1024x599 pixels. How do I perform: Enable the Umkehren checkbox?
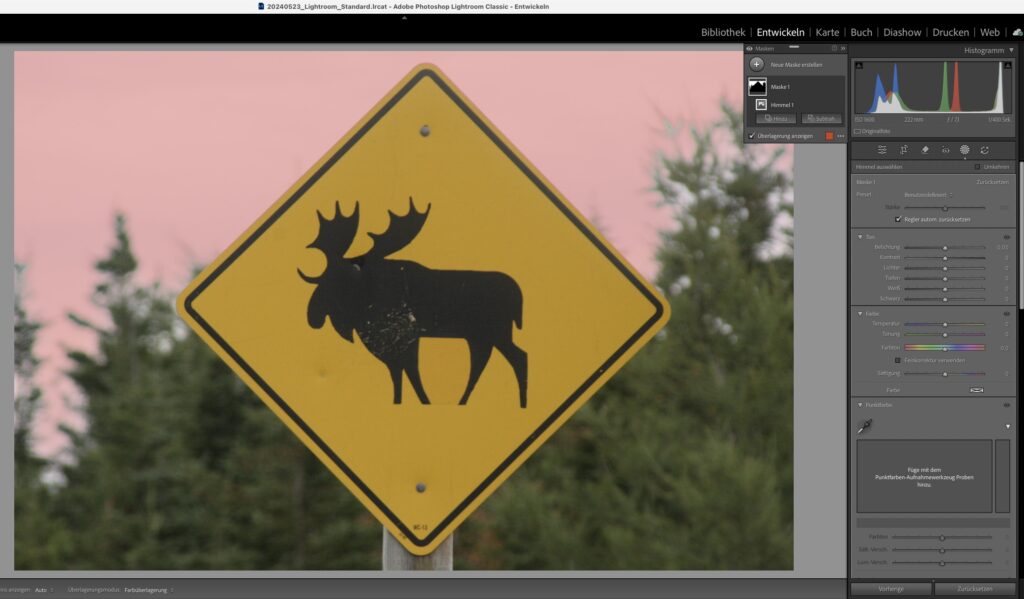(977, 167)
